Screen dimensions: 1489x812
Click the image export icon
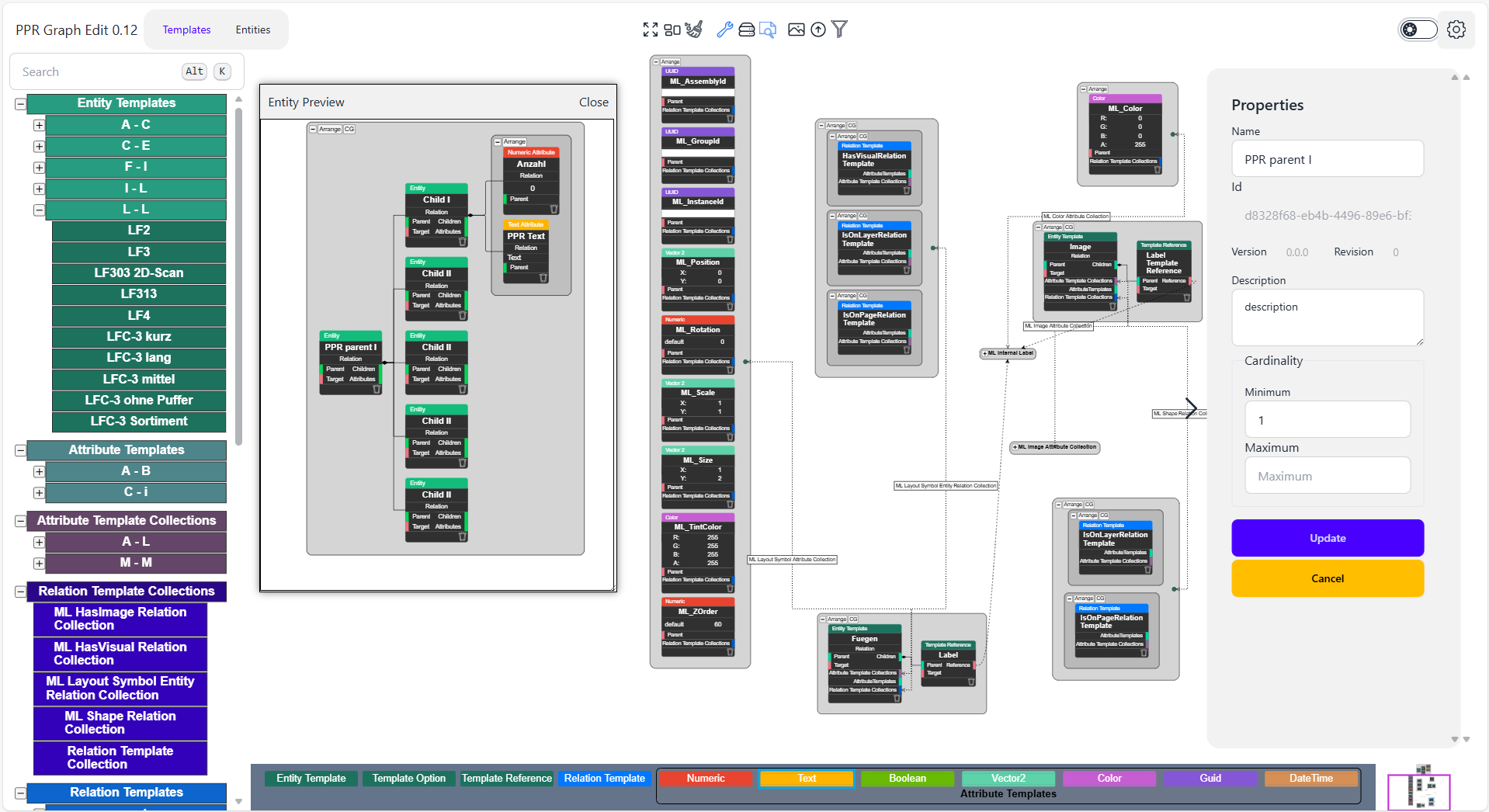point(796,29)
